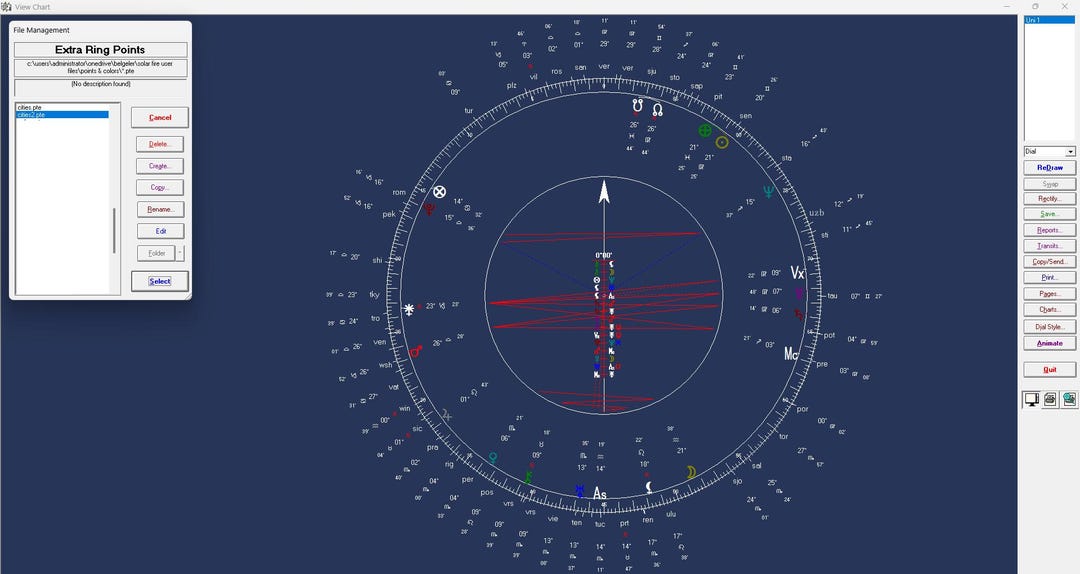This screenshot has height=574, width=1080.
Task: Click the yellow Sun glyph on the dial
Action: tap(722, 142)
